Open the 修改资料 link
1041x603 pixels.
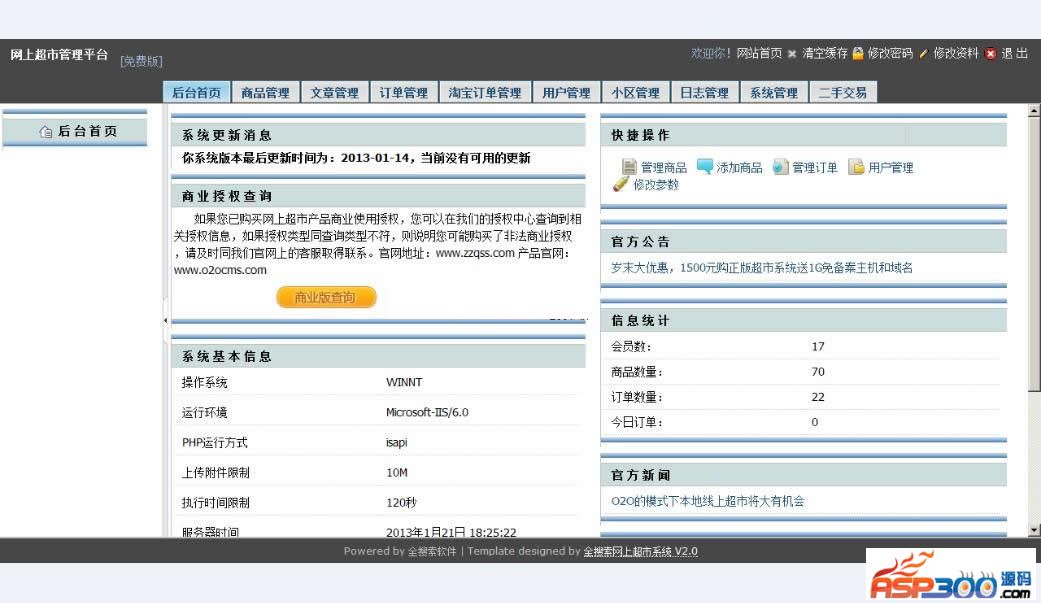(x=956, y=53)
